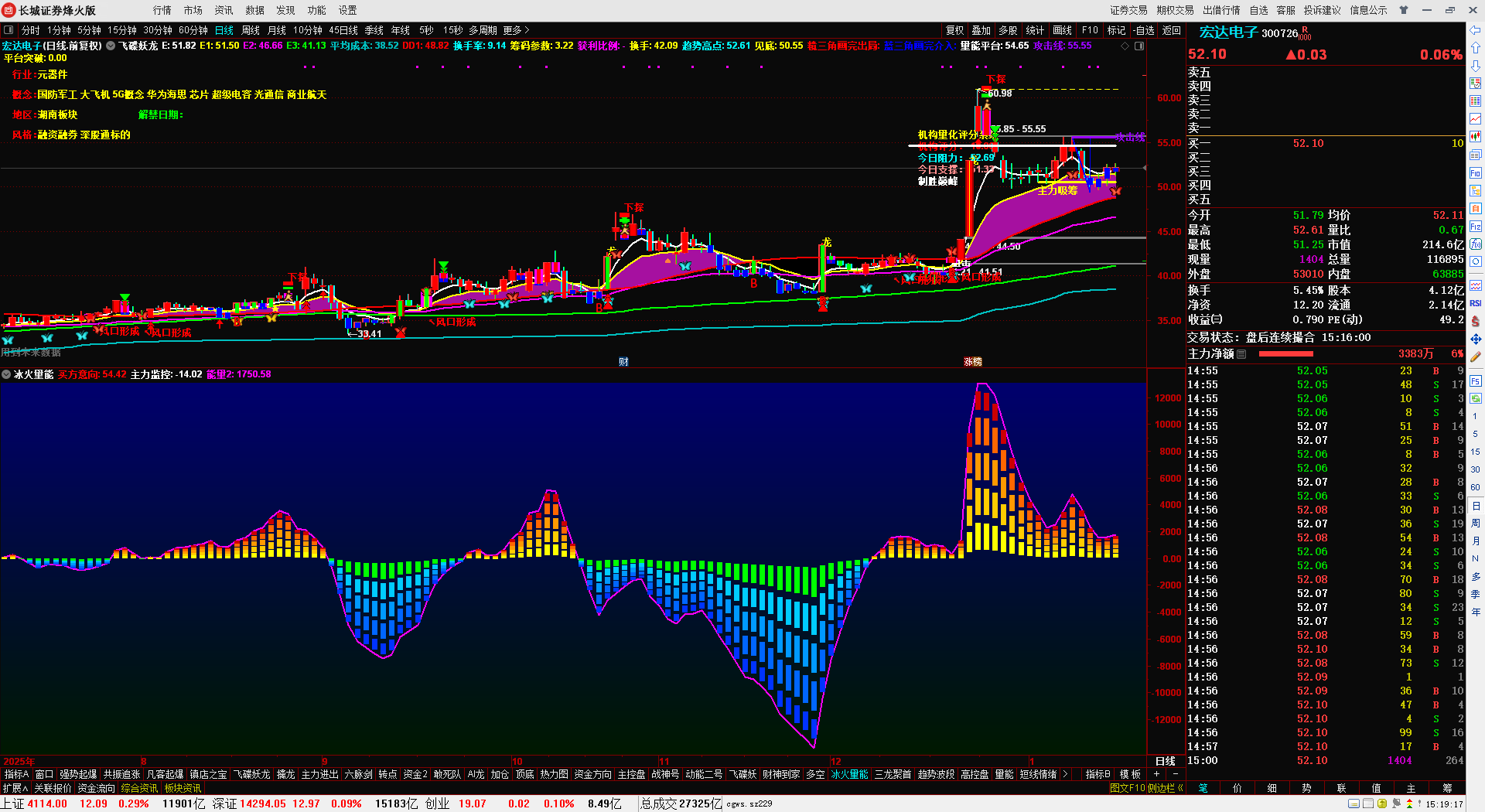1485x812 pixels.
Task: Show more indicator tabs with right chevron
Action: (1065, 774)
